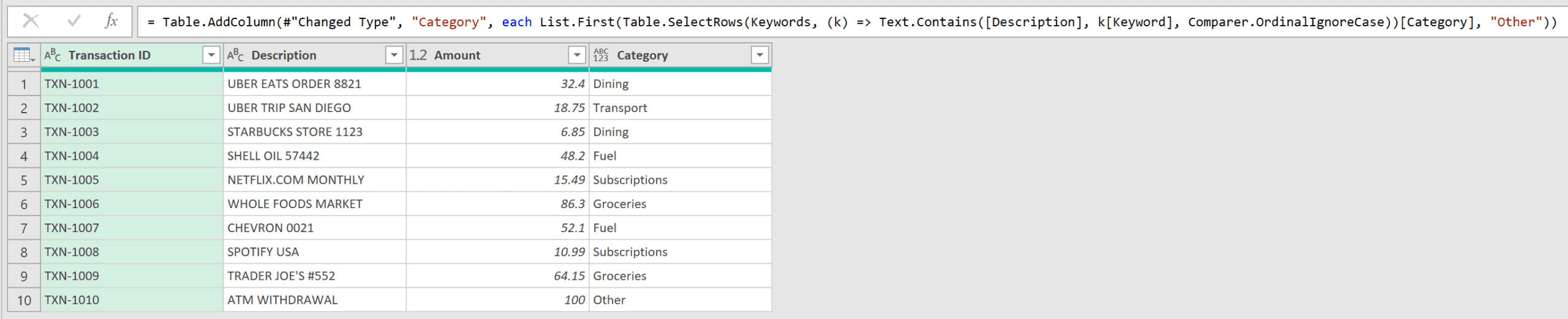Click cell TXN-1006

pos(132,204)
